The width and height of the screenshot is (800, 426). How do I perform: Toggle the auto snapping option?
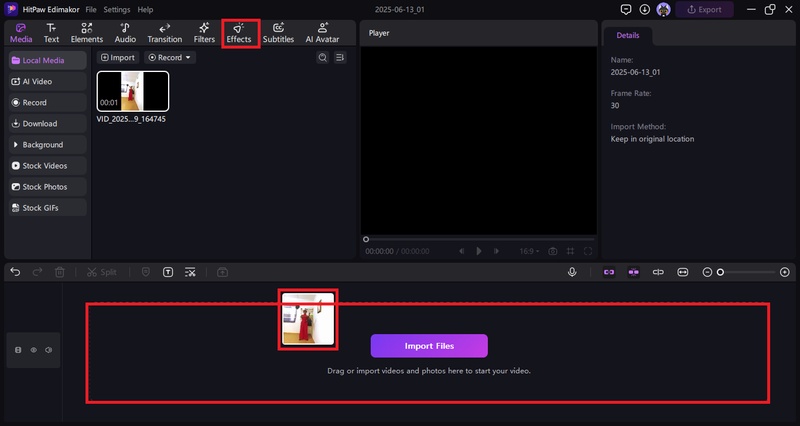[634, 272]
